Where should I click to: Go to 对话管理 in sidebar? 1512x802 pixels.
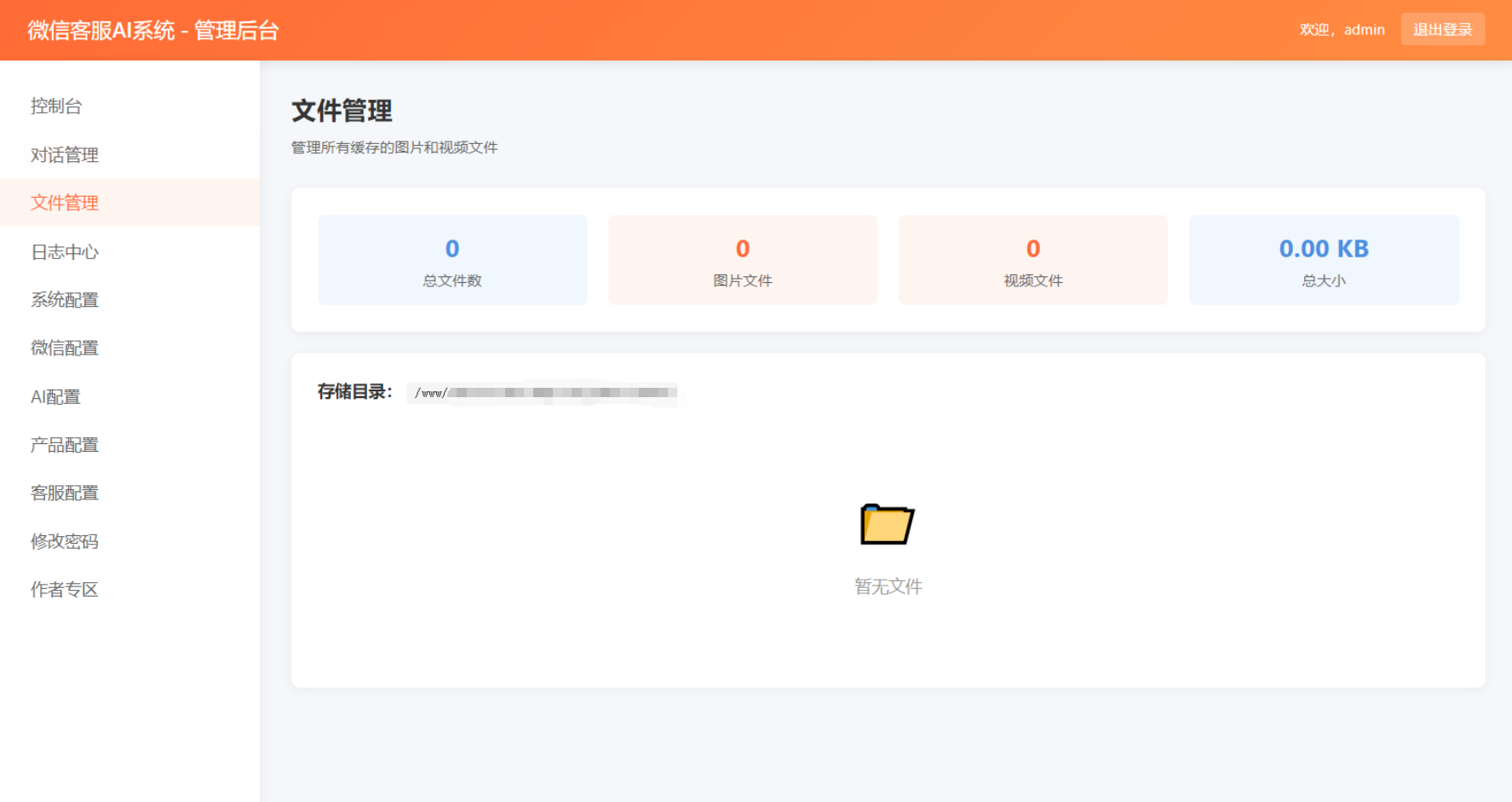[65, 155]
